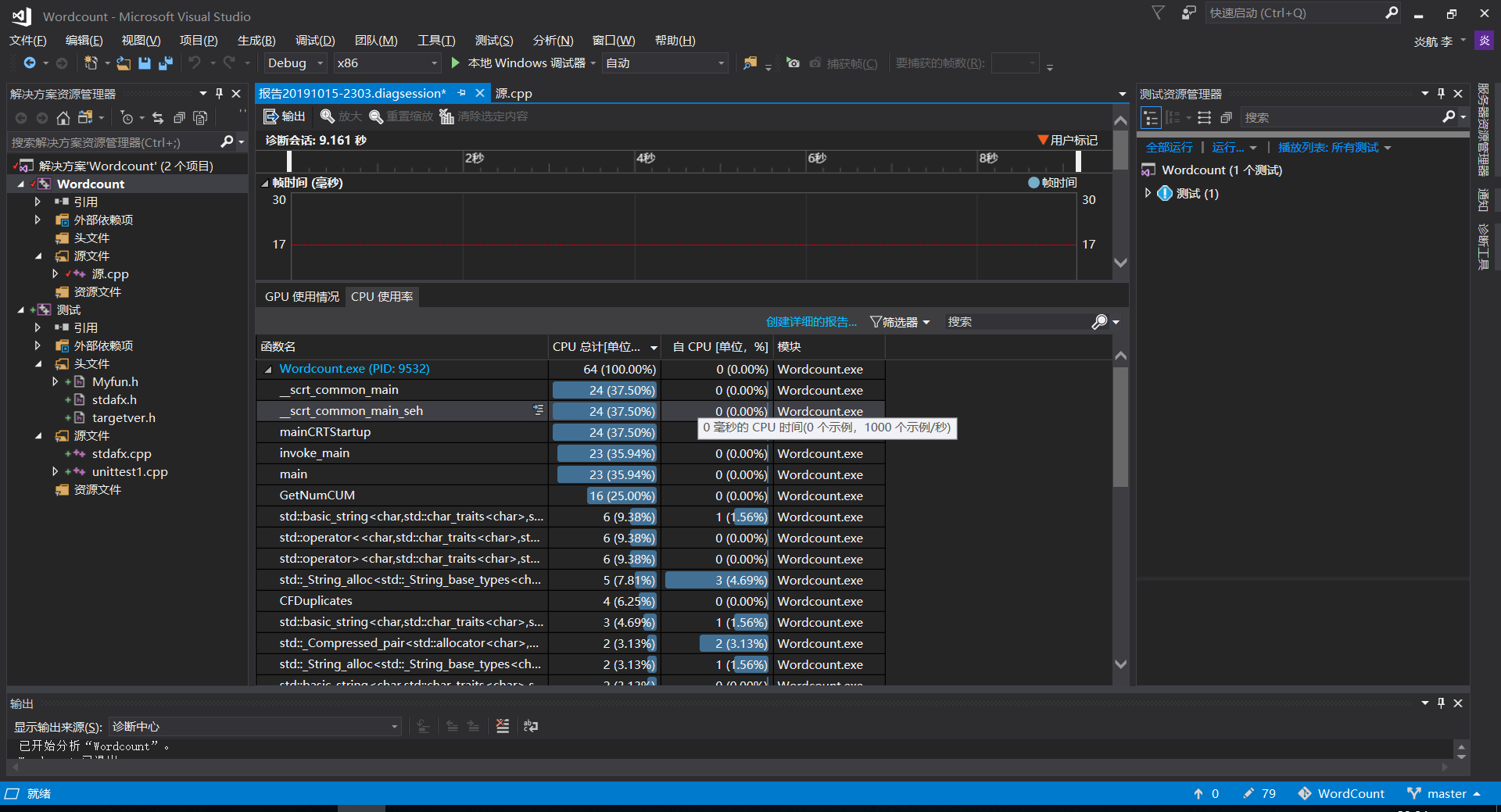
Task: Click the show all files icon
Action: tap(200, 118)
